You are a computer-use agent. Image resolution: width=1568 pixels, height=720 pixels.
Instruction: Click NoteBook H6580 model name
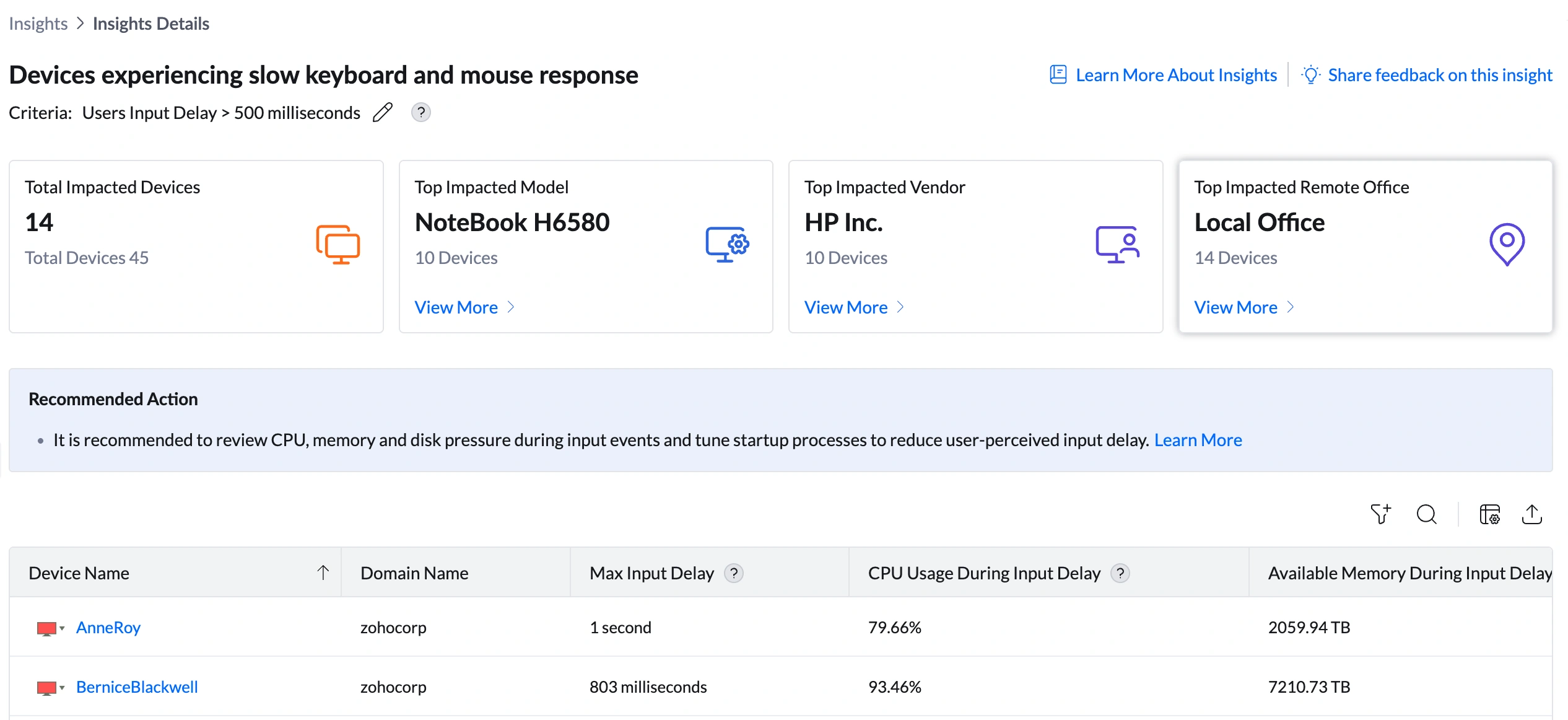point(512,222)
